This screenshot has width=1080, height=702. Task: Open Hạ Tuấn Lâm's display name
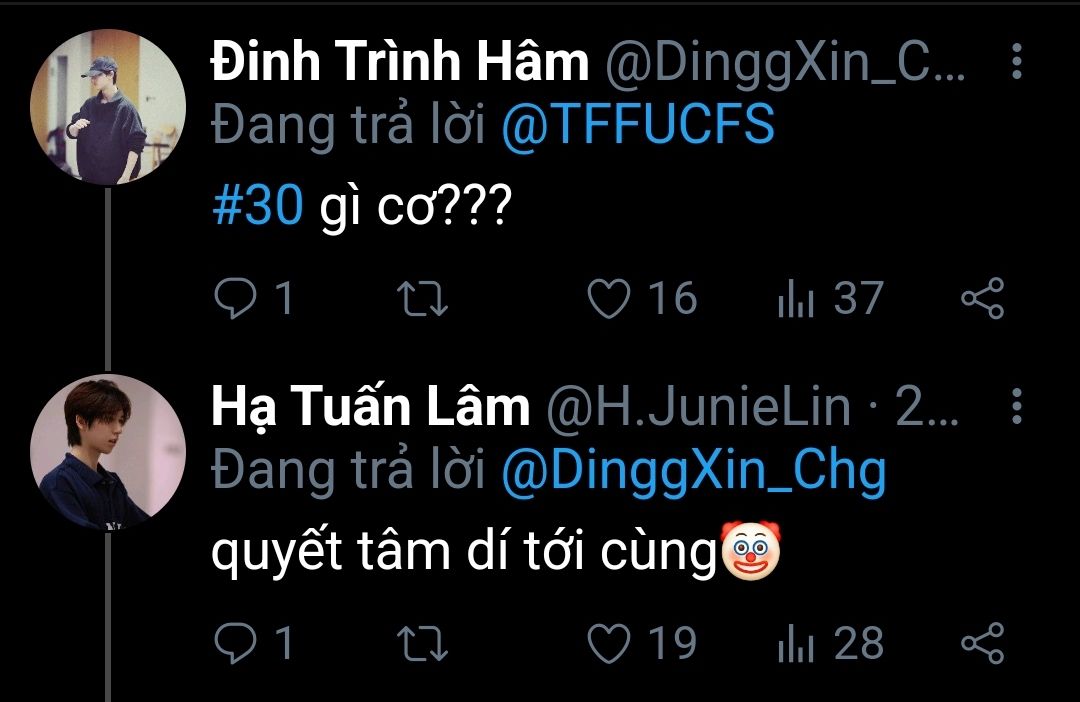click(x=370, y=407)
